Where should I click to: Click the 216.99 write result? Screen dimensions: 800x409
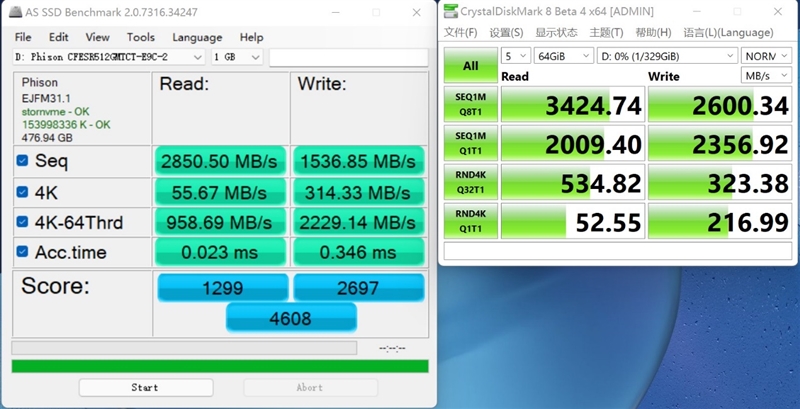click(x=719, y=221)
